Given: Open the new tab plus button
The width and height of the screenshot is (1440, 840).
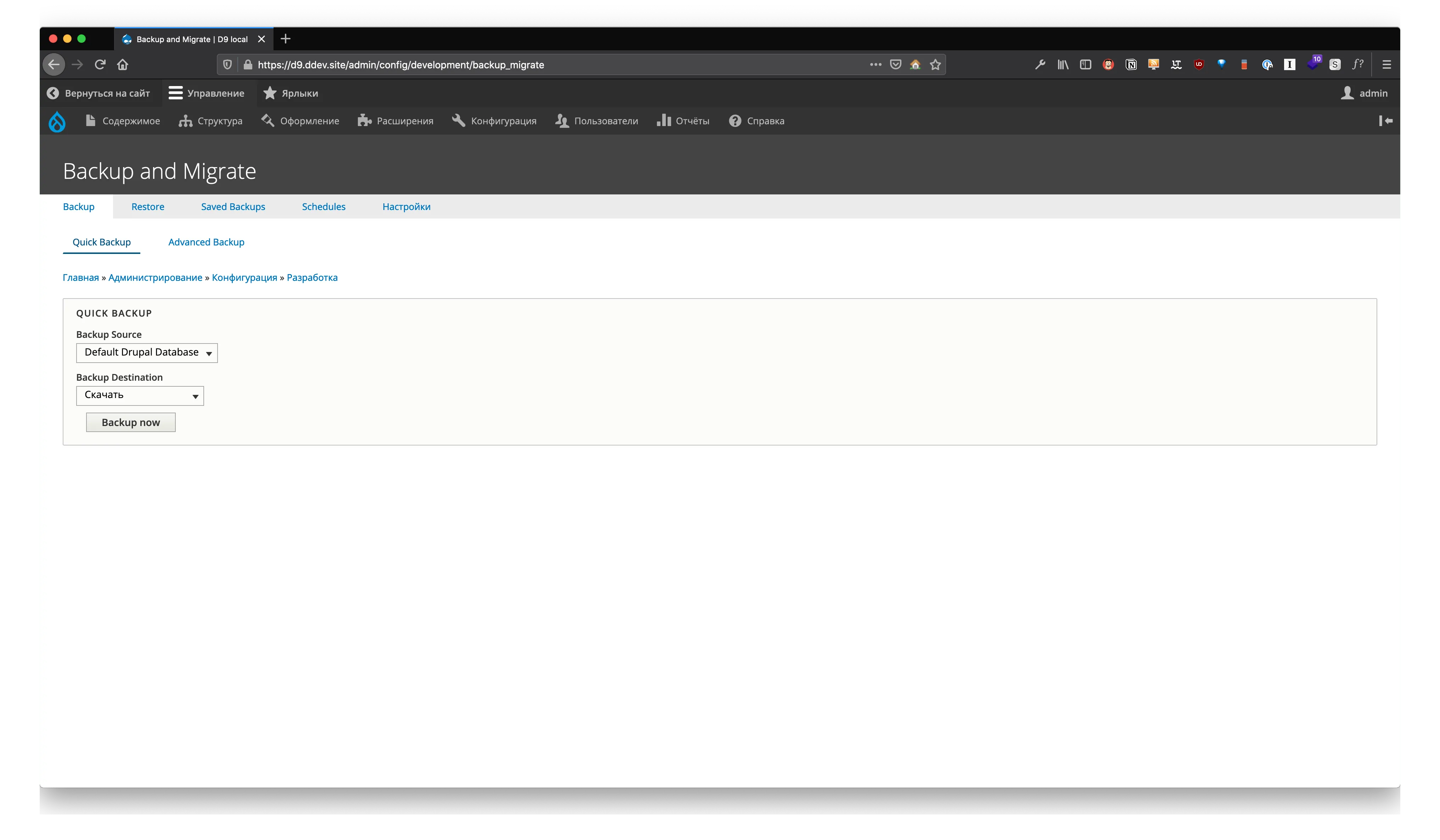Looking at the screenshot, I should 286,39.
